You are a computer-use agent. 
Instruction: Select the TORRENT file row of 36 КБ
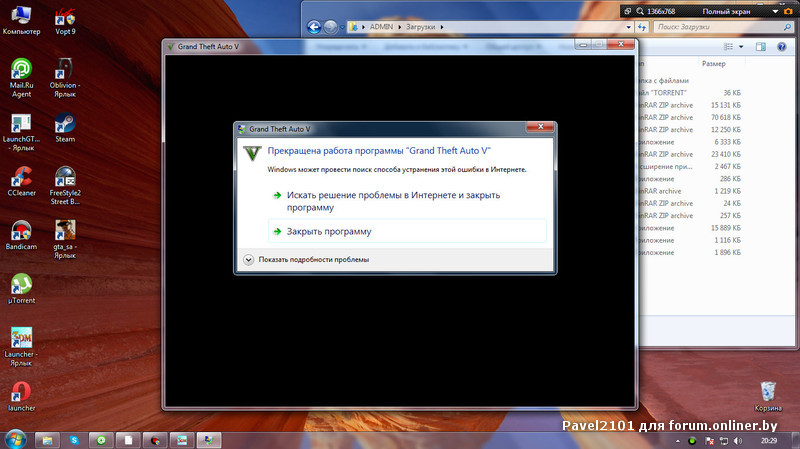pyautogui.click(x=690, y=93)
